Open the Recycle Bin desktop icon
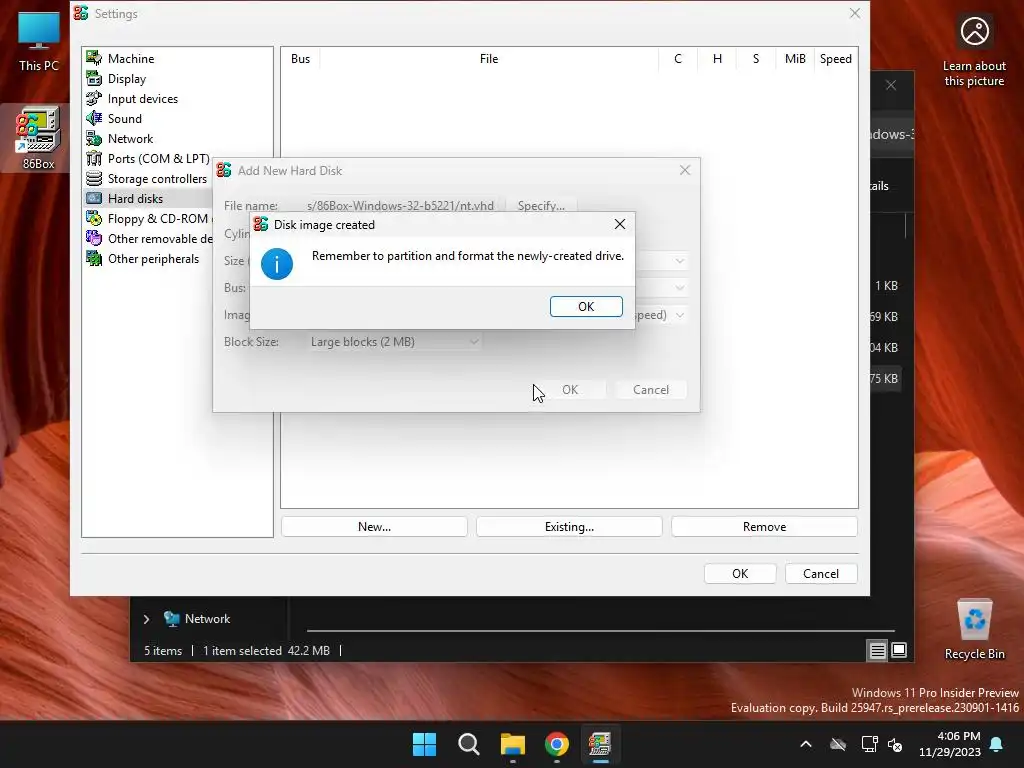The width and height of the screenshot is (1024, 768). tap(974, 630)
